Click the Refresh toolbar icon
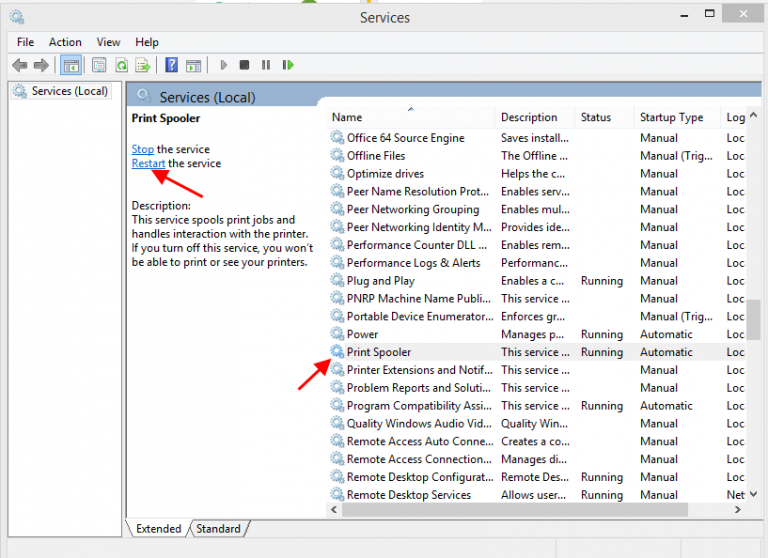Screen dimensions: 768x558 tap(121, 65)
